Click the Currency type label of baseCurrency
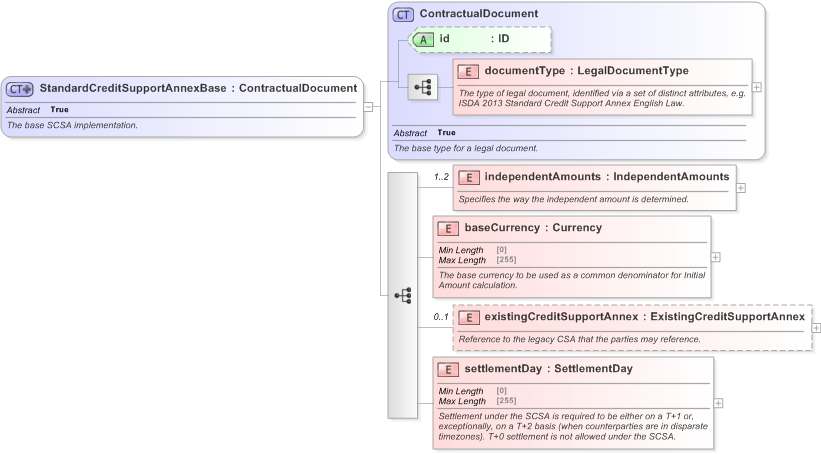The width and height of the screenshot is (821, 454). [x=577, y=228]
